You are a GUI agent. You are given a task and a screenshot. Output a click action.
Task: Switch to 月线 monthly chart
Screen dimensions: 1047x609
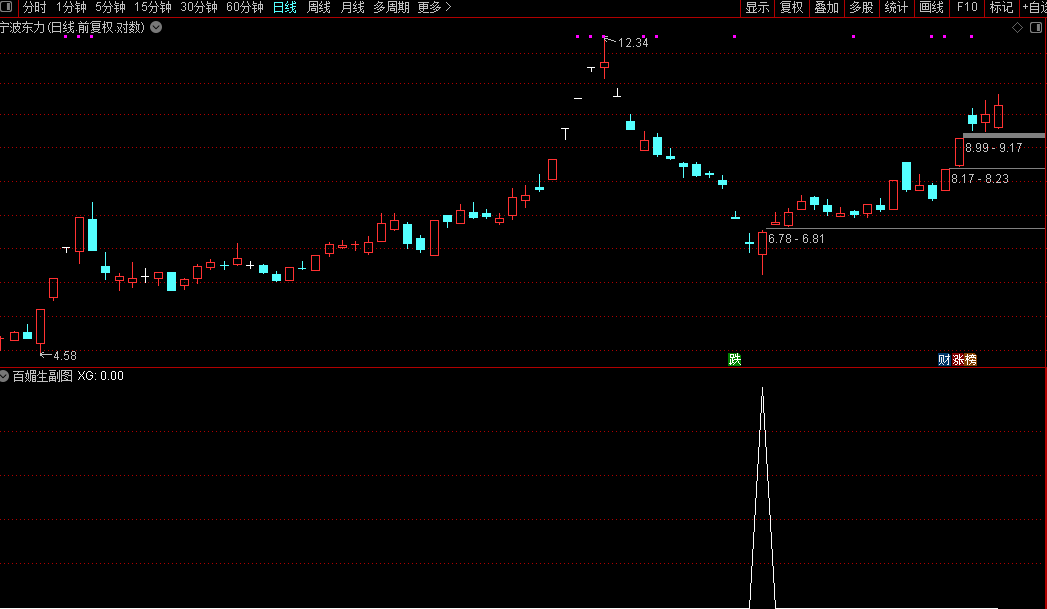tap(353, 7)
